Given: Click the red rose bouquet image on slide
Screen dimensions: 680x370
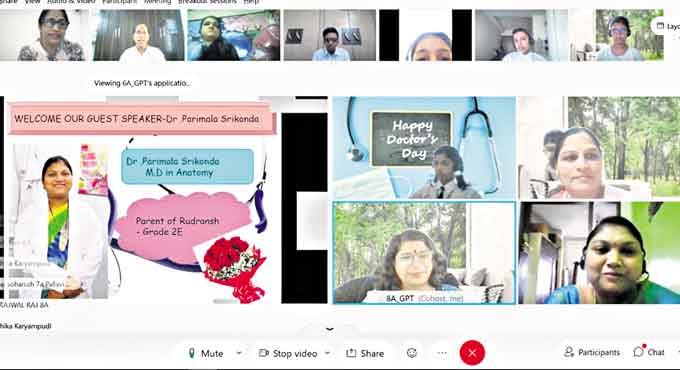Looking at the screenshot, I should tap(233, 268).
